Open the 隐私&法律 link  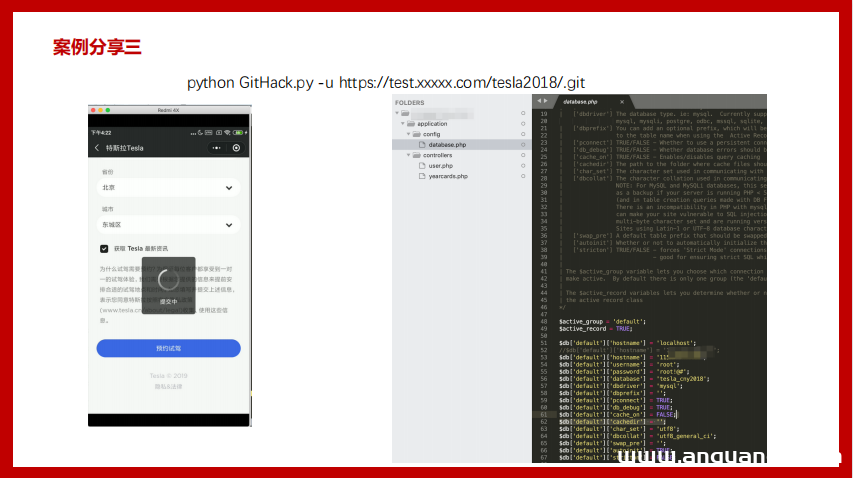tap(168, 386)
